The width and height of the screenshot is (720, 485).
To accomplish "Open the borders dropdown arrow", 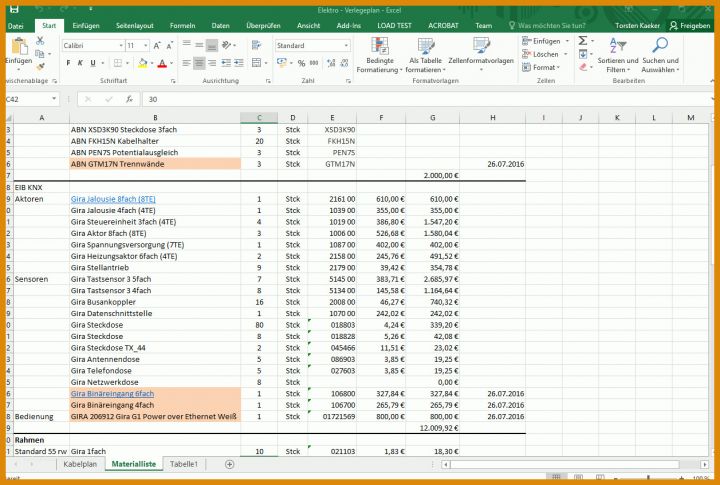I will [127, 63].
